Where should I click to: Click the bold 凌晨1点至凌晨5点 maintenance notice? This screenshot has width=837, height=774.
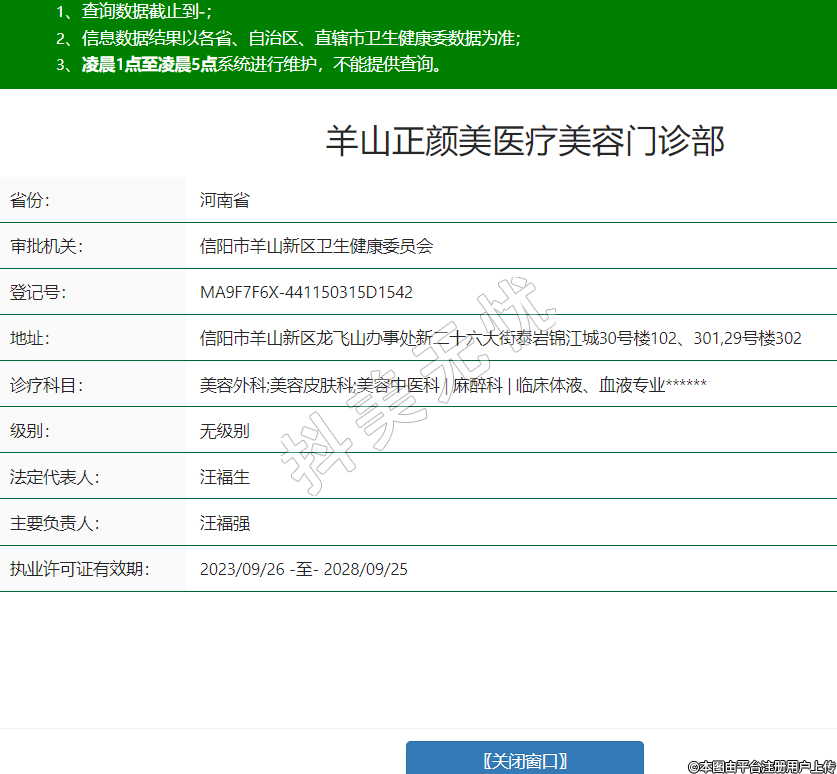[x=149, y=65]
